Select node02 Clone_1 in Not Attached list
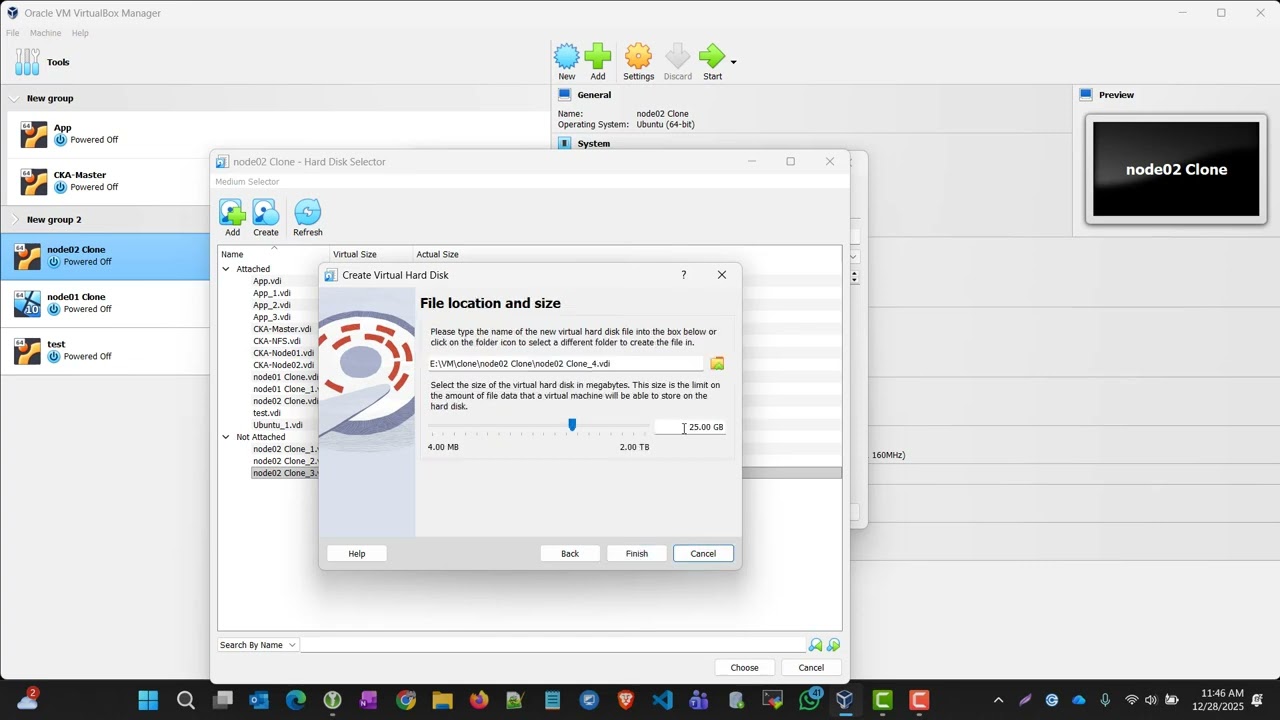 pyautogui.click(x=285, y=449)
